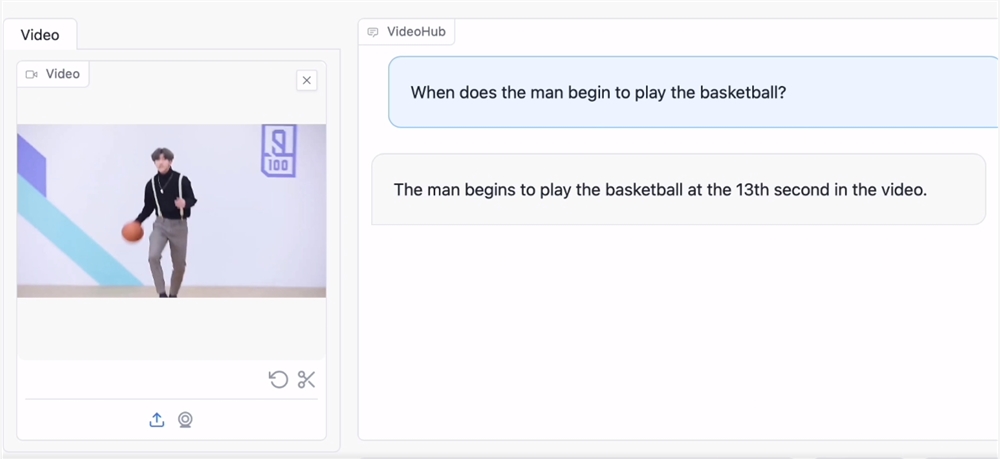Click the basketball in the video preview

click(x=133, y=232)
